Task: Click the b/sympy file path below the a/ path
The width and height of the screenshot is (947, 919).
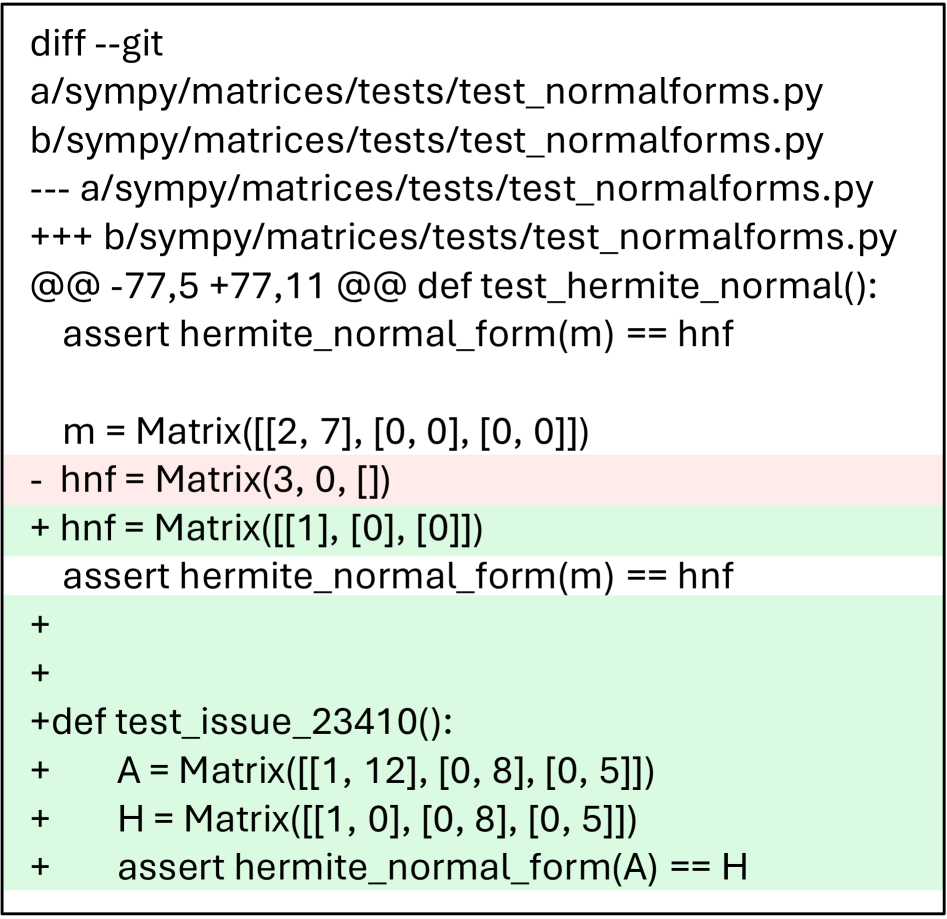Action: tap(426, 141)
